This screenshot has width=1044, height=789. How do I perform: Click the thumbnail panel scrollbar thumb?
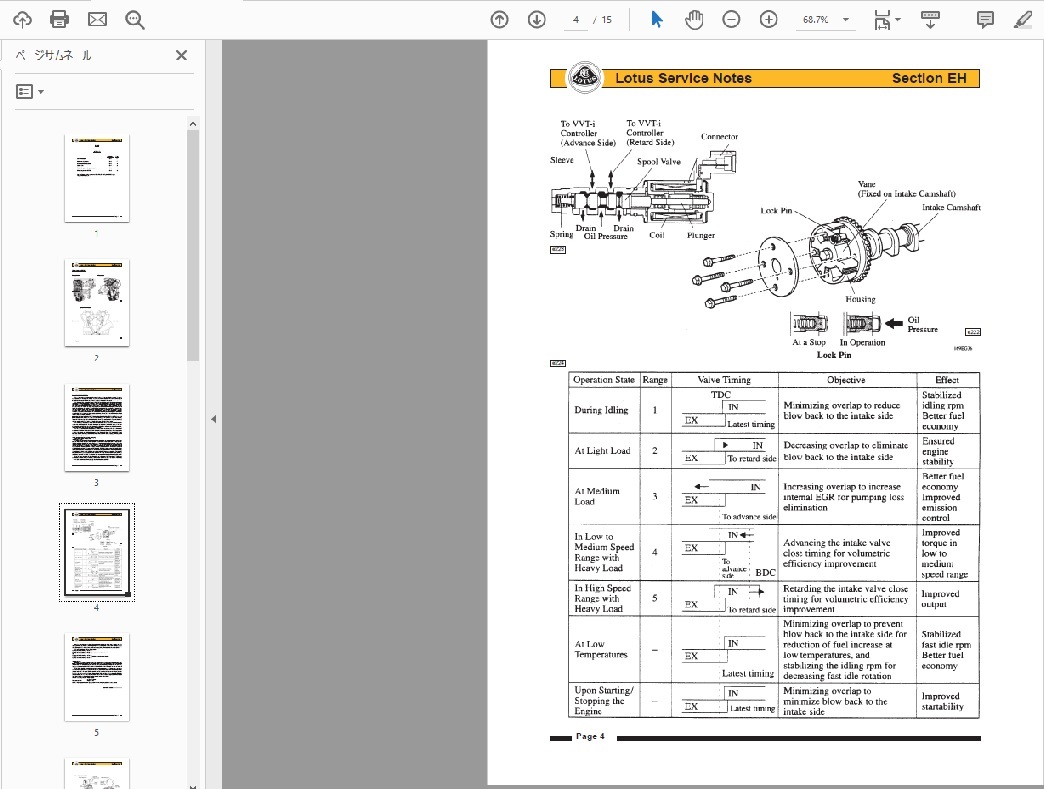(193, 245)
